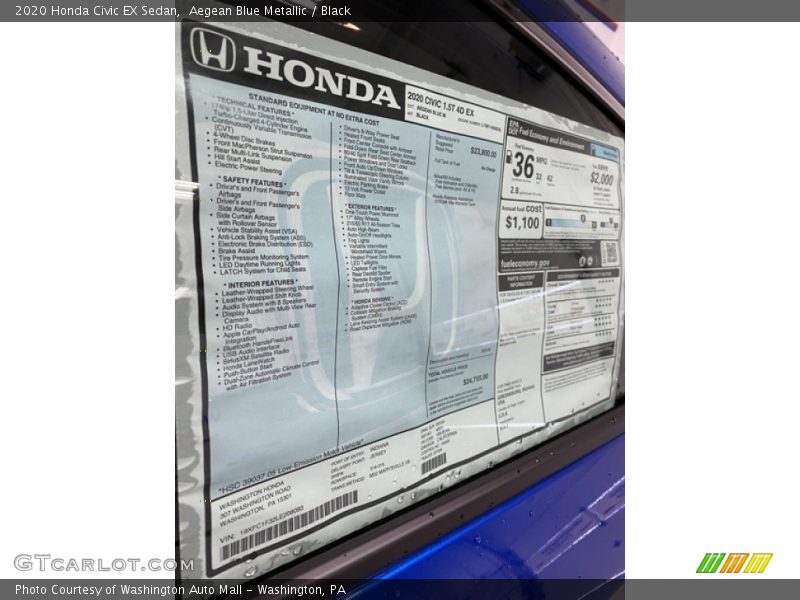The height and width of the screenshot is (600, 800).
Task: Click the '$1,100' annual fuel cost
Action: 522,222
